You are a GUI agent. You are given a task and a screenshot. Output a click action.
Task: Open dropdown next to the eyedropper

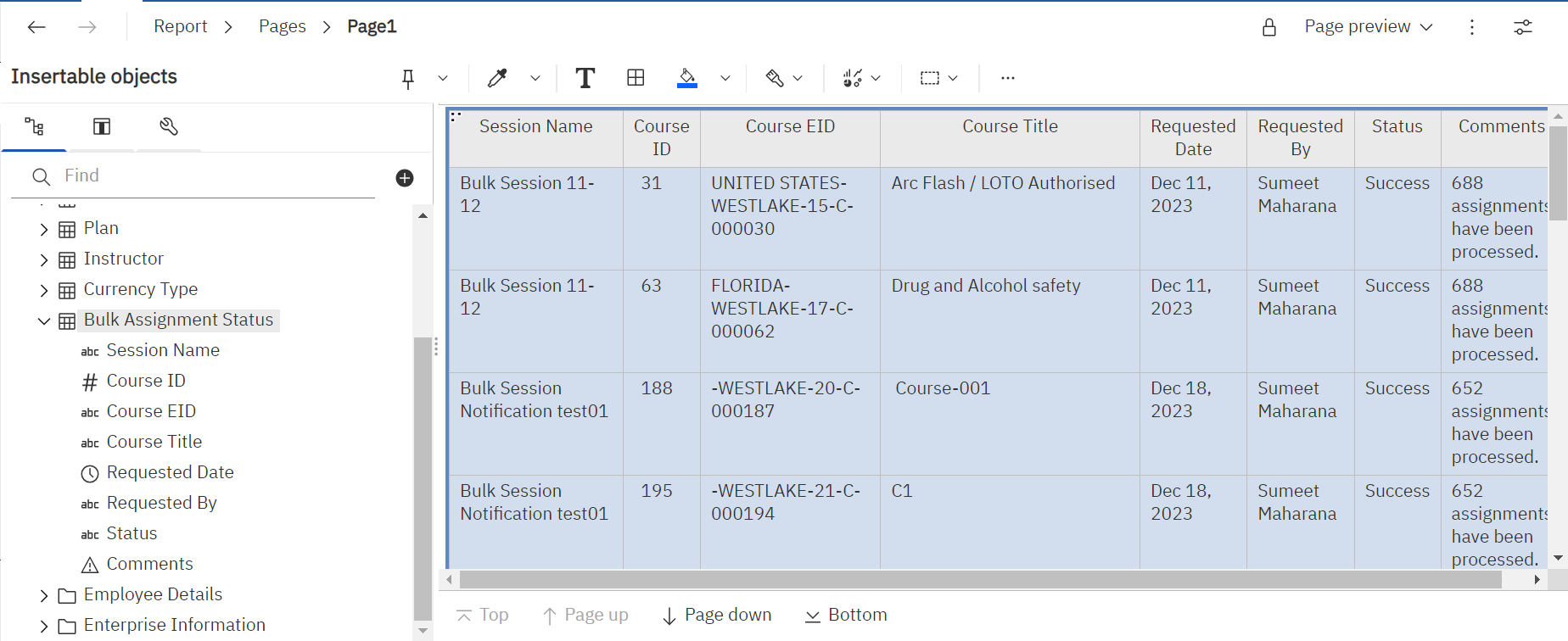535,78
